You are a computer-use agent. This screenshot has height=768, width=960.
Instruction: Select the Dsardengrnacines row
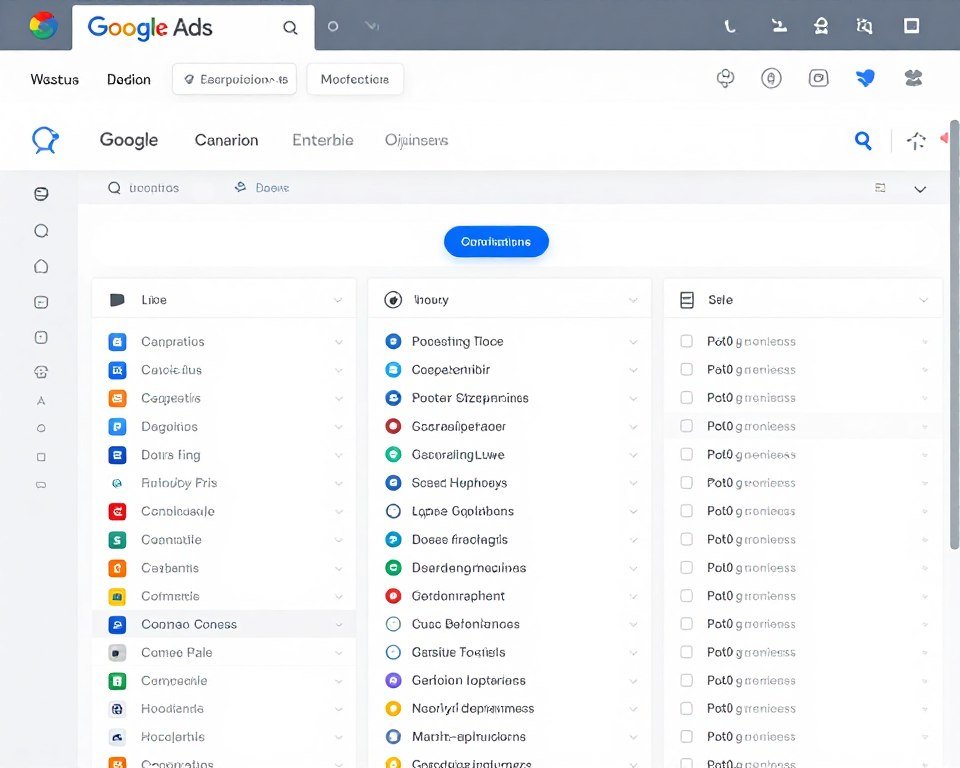pyautogui.click(x=509, y=568)
